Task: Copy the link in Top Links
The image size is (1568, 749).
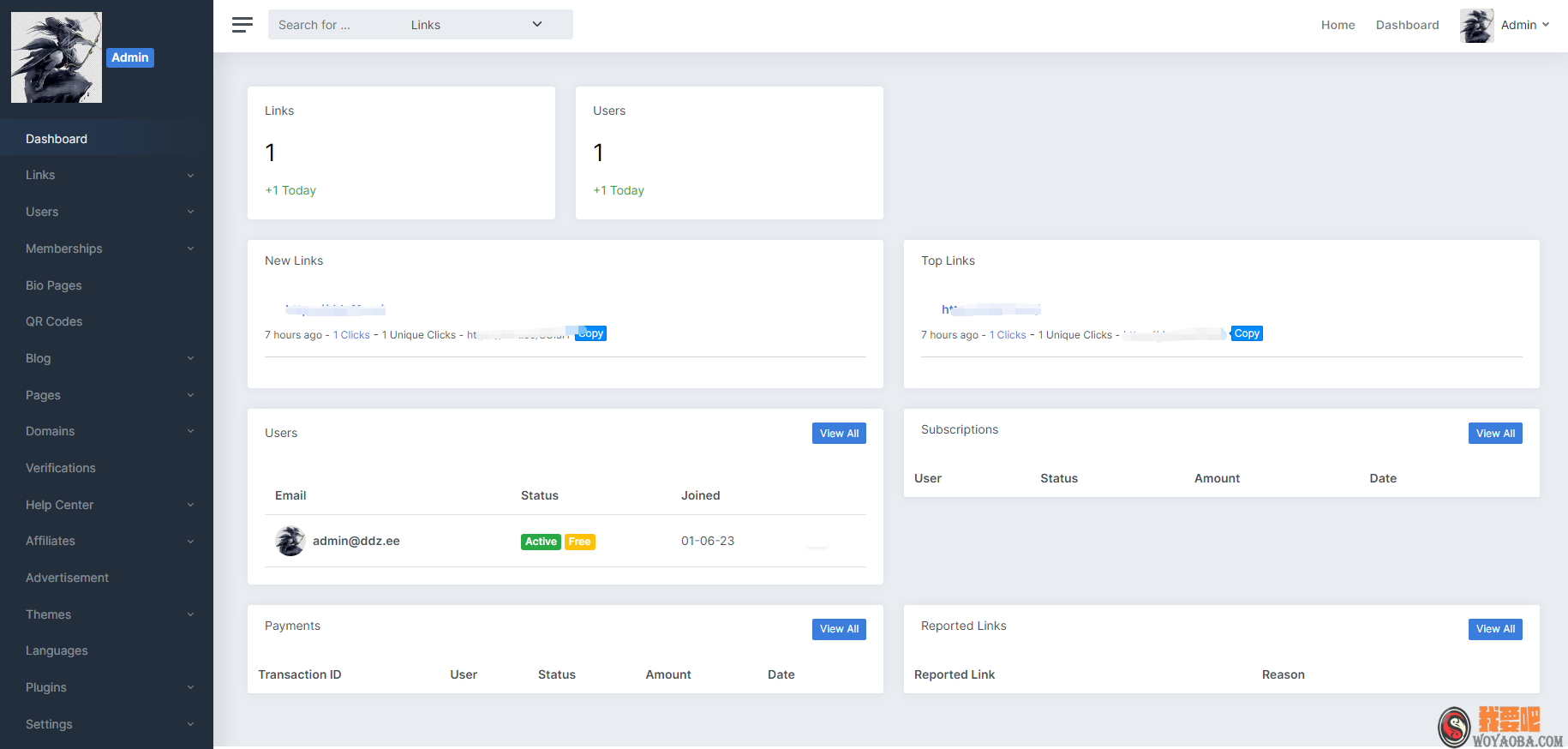Action: click(x=1247, y=333)
